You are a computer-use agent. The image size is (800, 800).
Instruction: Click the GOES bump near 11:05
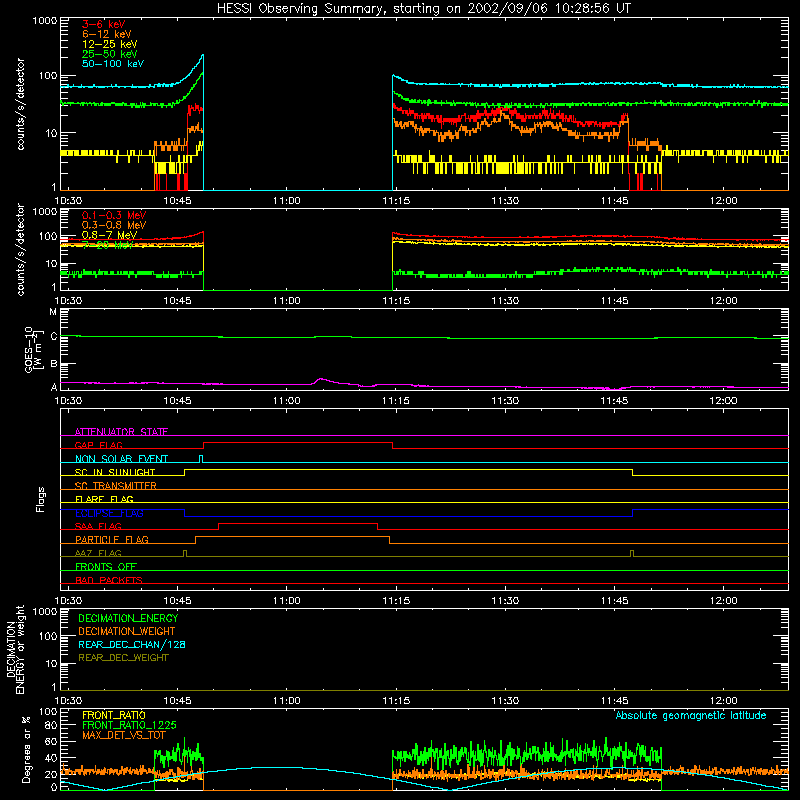coord(320,379)
